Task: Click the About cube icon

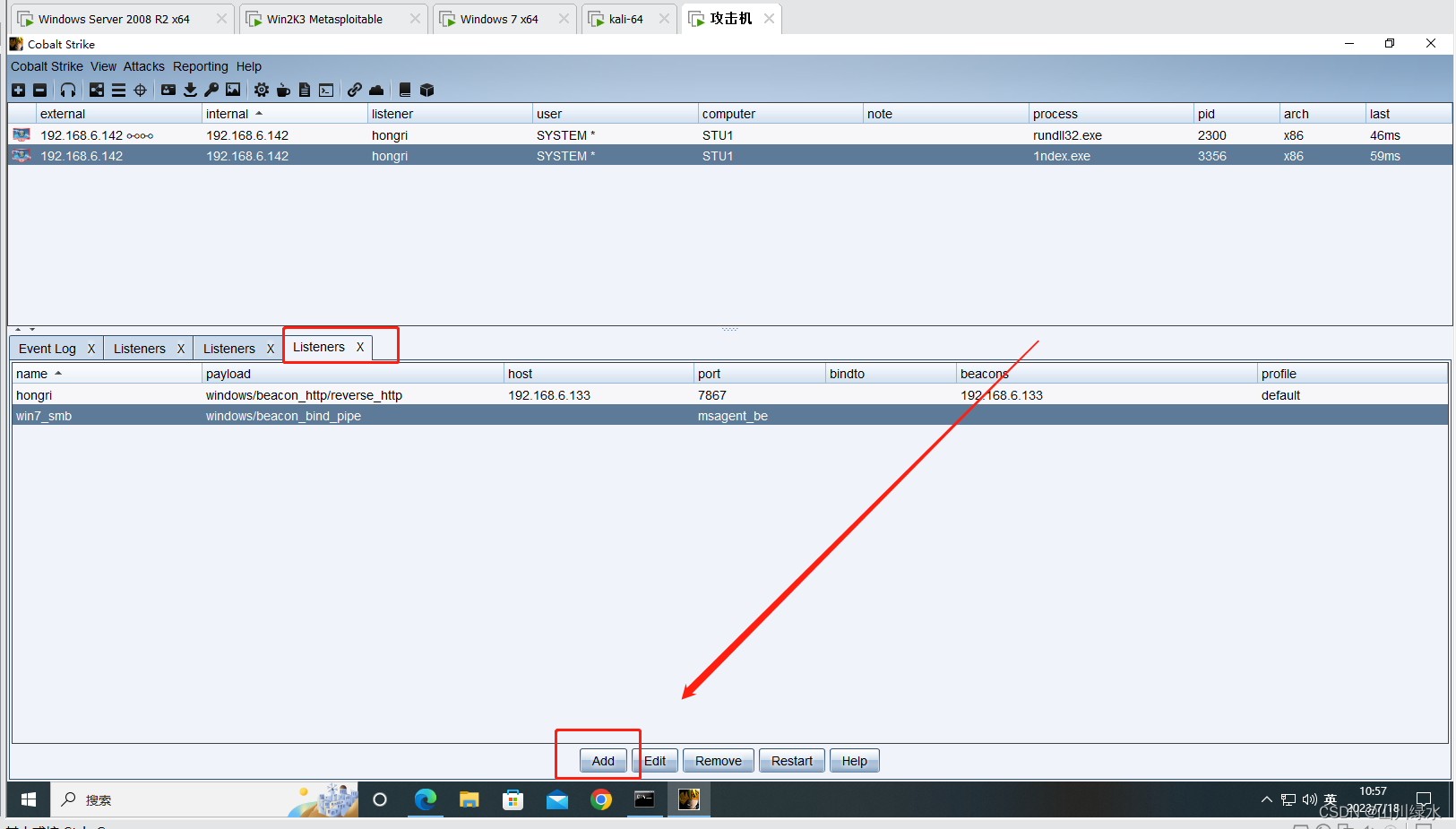Action: pyautogui.click(x=426, y=90)
